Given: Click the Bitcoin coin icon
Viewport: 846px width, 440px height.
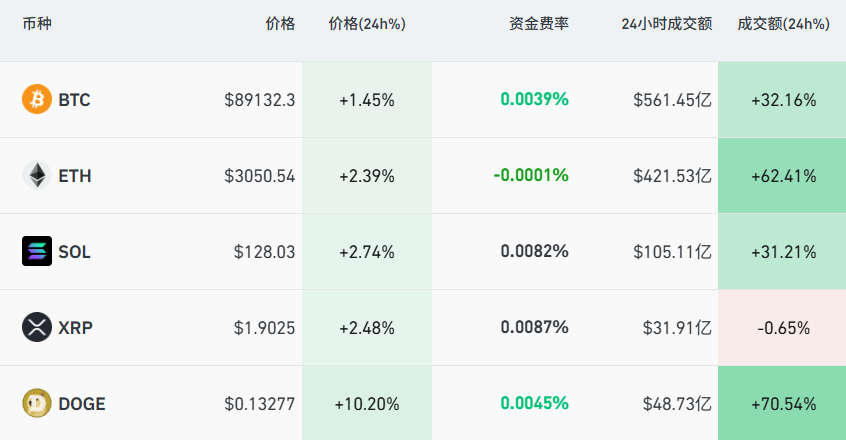Looking at the screenshot, I should 36,100.
